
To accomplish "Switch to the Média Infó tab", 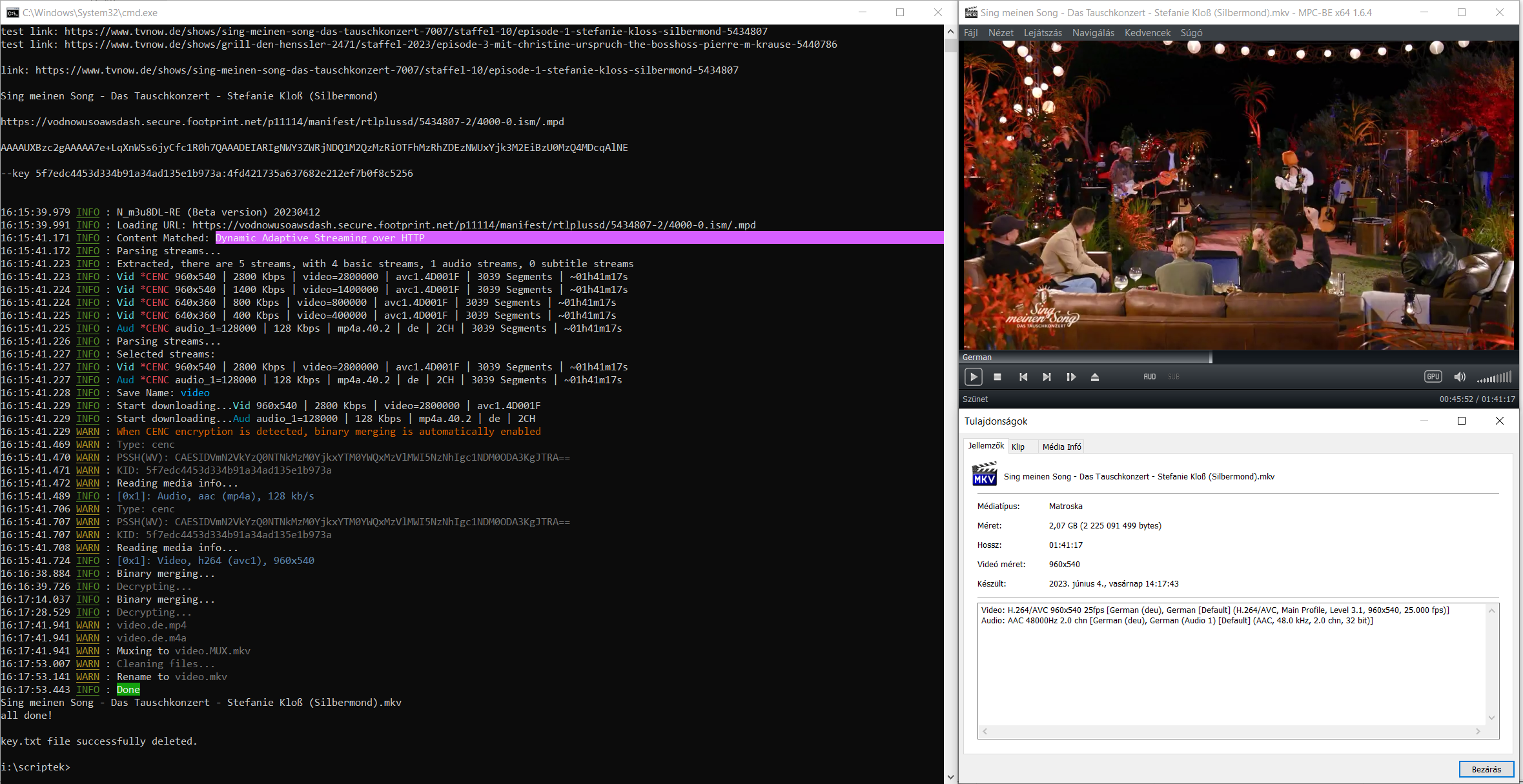I will point(1061,447).
